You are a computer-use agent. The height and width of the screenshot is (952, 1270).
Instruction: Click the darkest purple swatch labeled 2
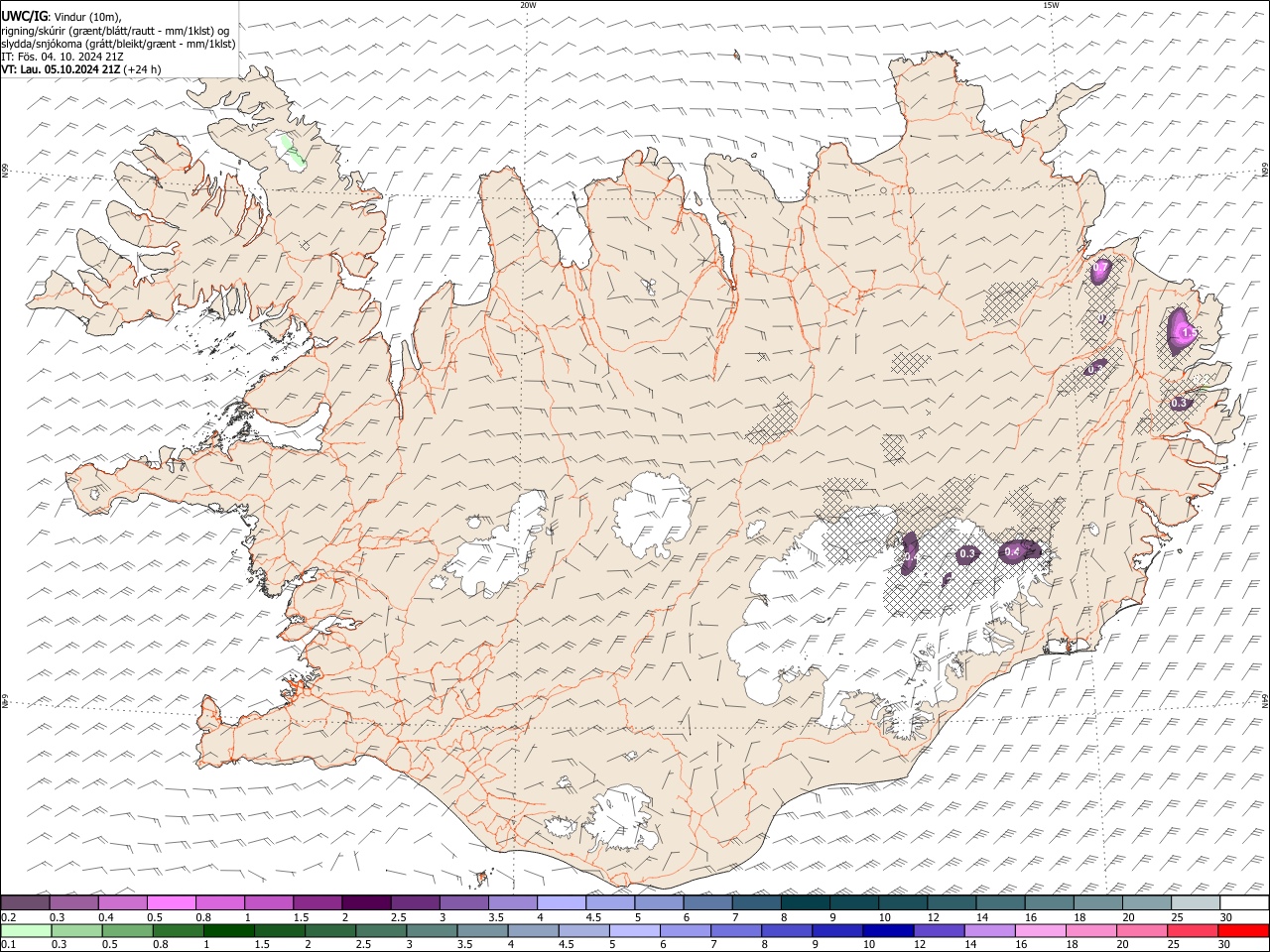coord(366,902)
